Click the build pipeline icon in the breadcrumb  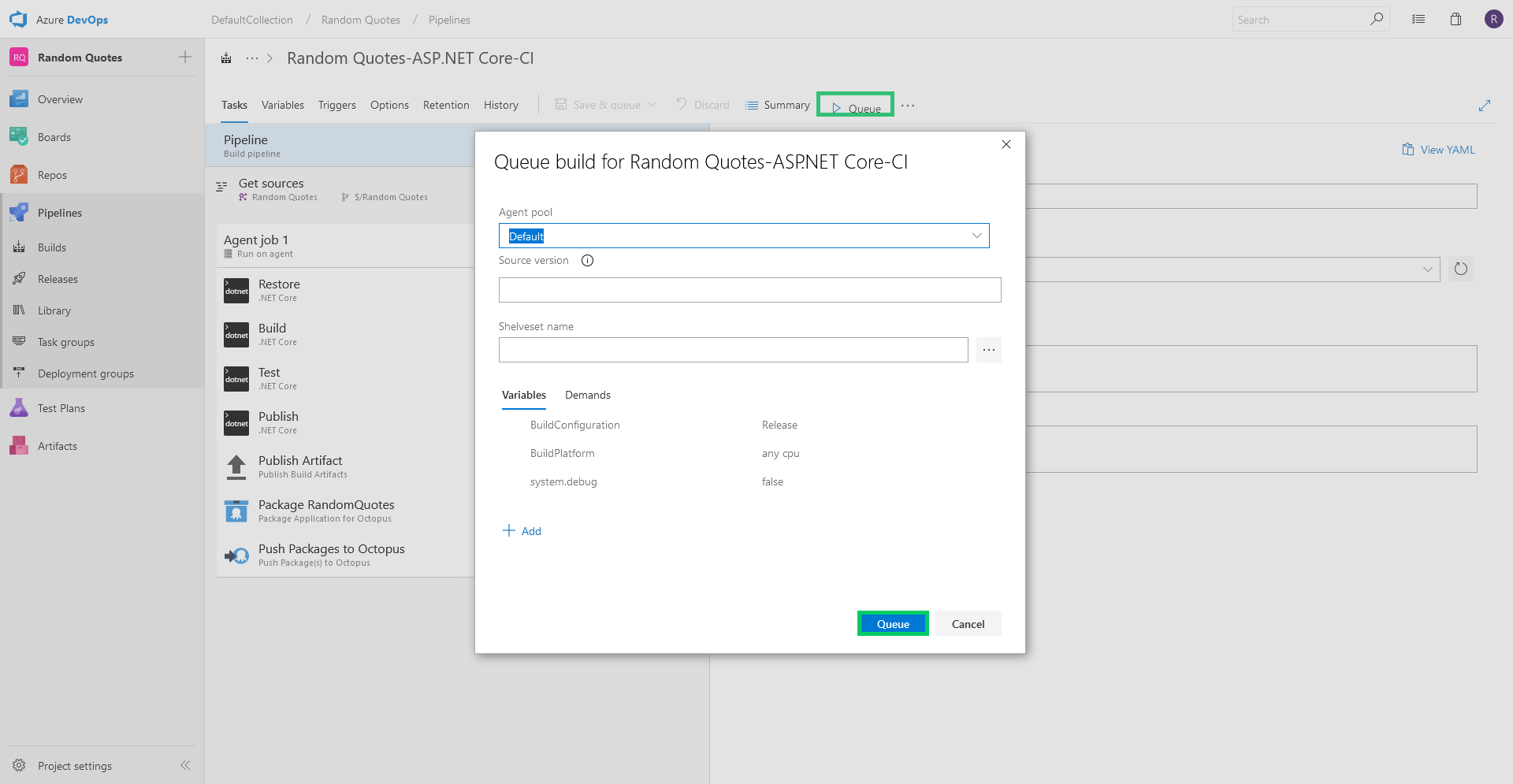point(226,58)
